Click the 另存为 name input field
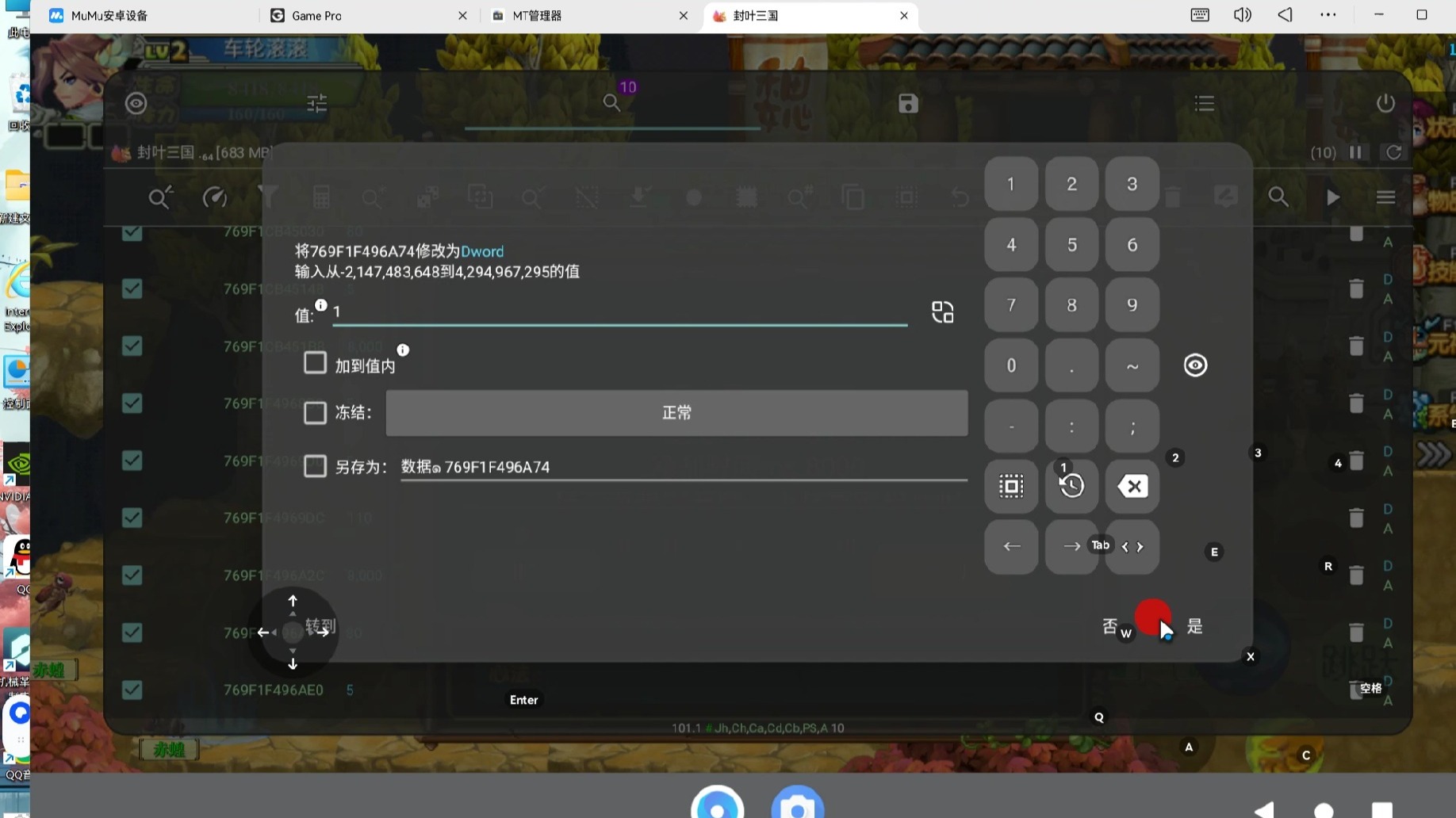This screenshot has height=818, width=1456. pos(684,467)
